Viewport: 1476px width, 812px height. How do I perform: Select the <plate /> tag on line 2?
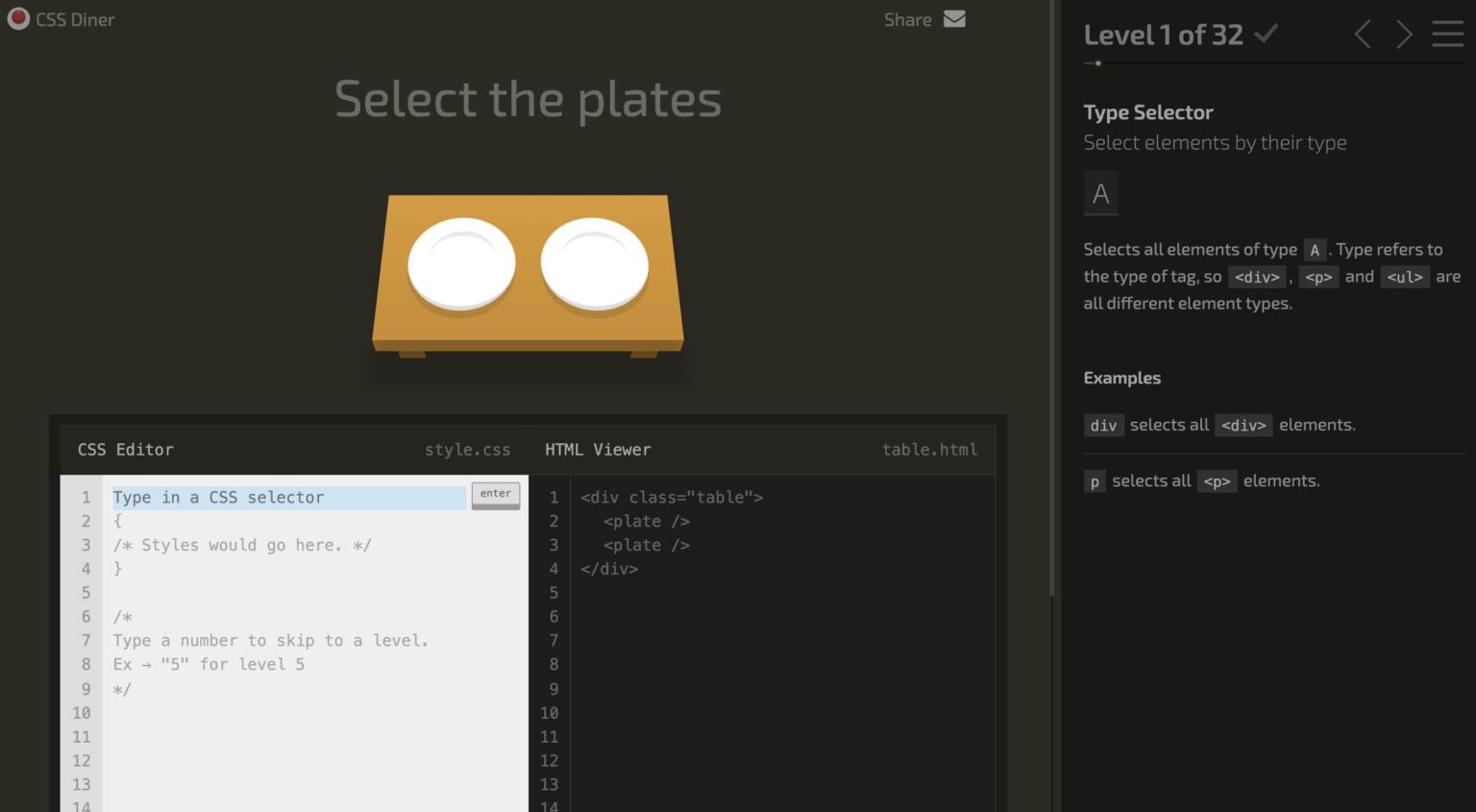[646, 522]
